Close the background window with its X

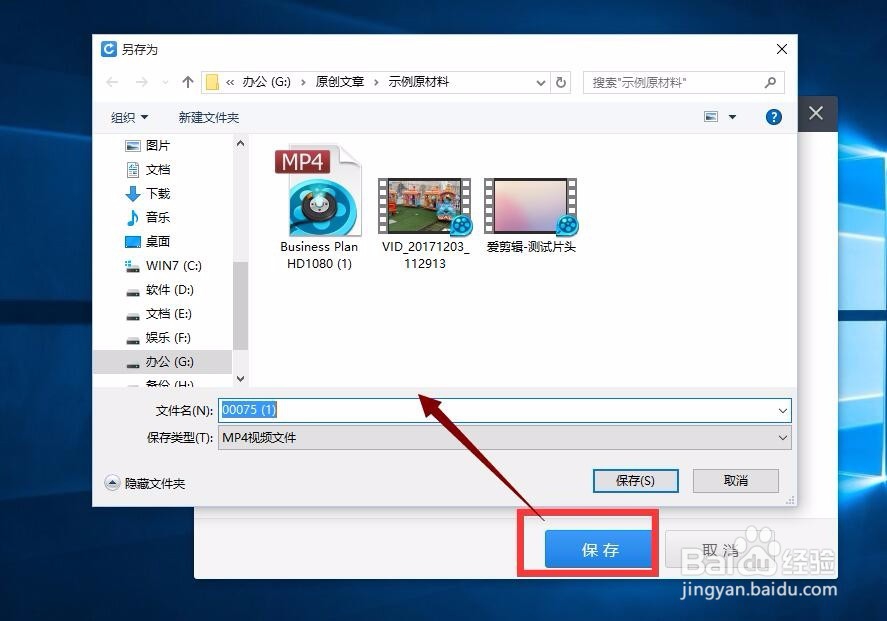[x=816, y=113]
